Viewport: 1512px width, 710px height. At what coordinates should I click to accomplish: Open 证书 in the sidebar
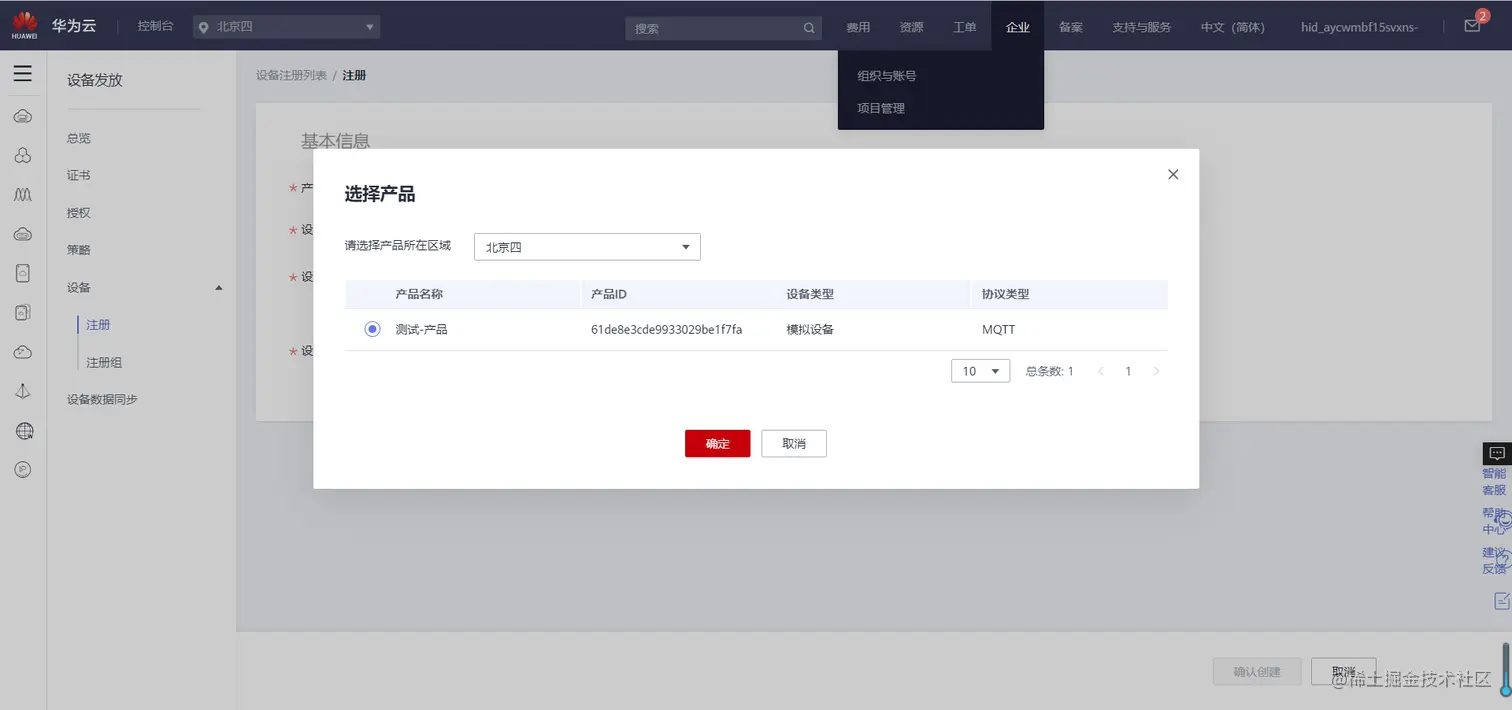coord(79,175)
